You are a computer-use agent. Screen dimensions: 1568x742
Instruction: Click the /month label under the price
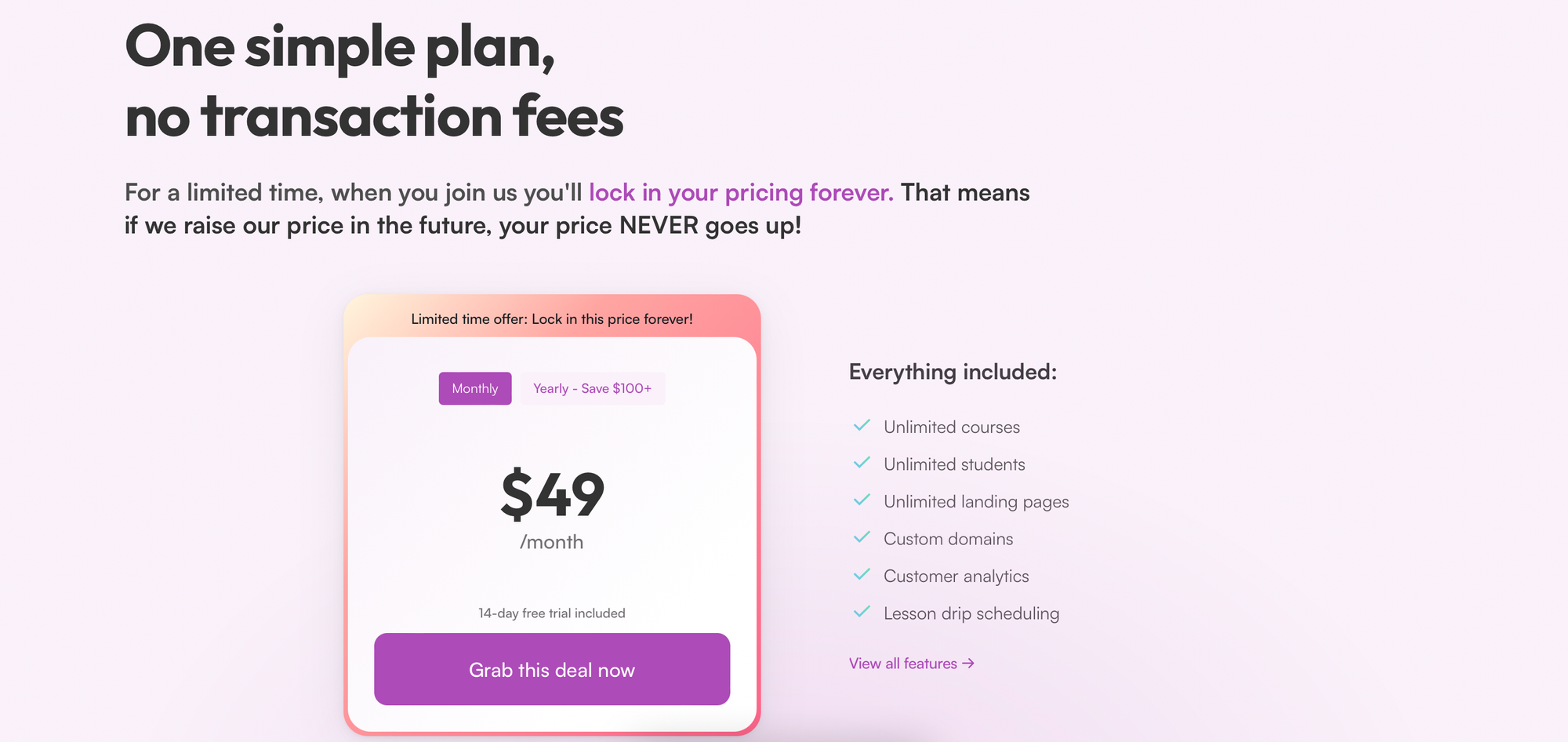point(552,540)
